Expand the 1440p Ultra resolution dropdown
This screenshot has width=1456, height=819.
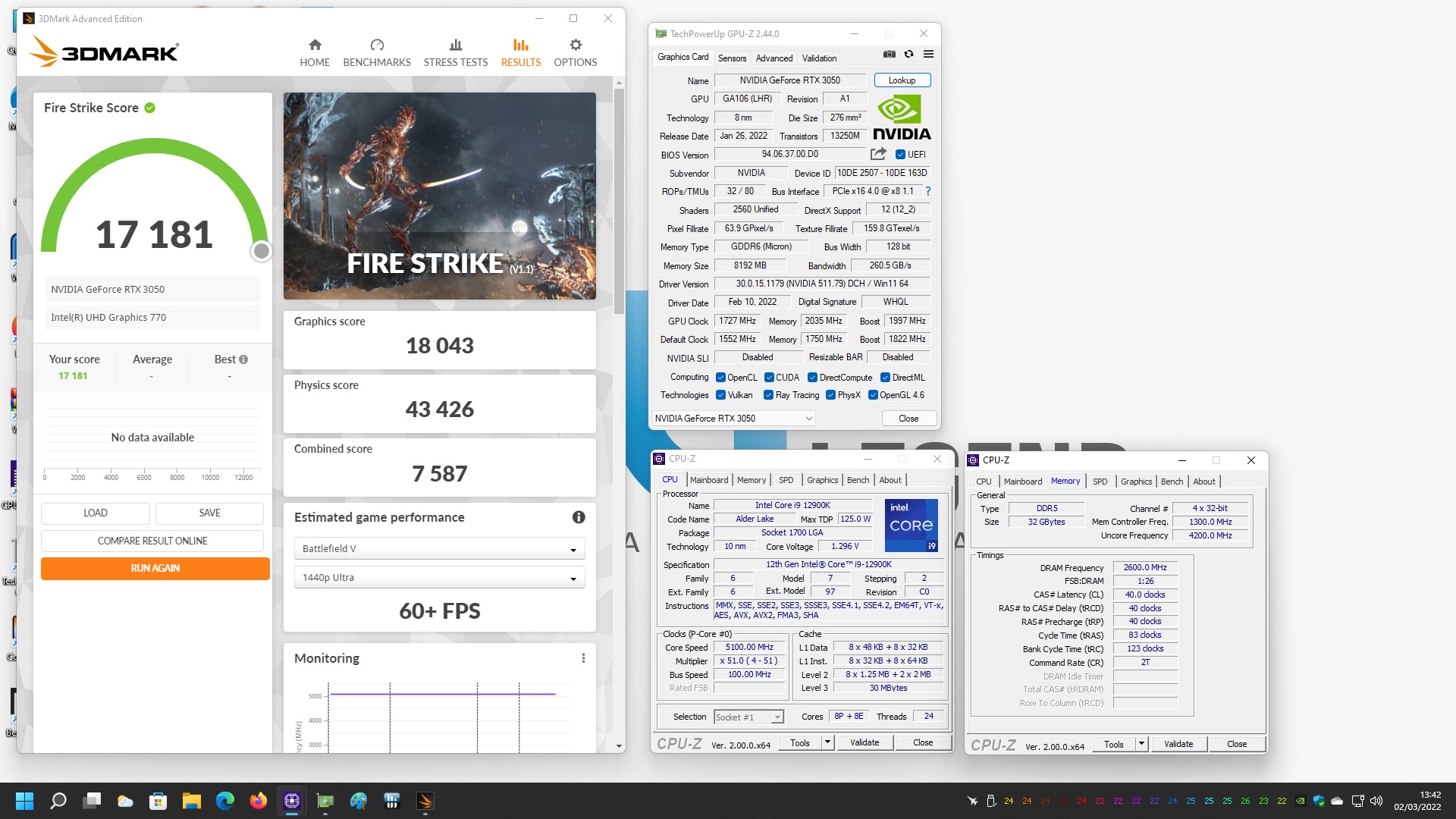tap(439, 577)
